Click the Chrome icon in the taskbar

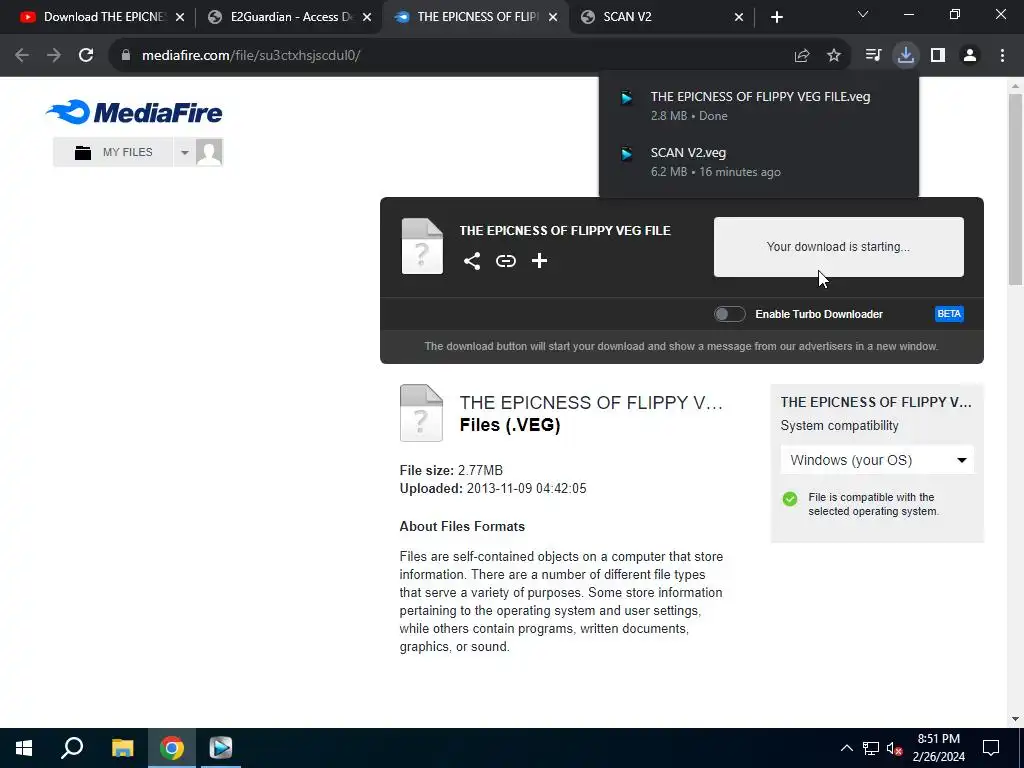pyautogui.click(x=172, y=748)
